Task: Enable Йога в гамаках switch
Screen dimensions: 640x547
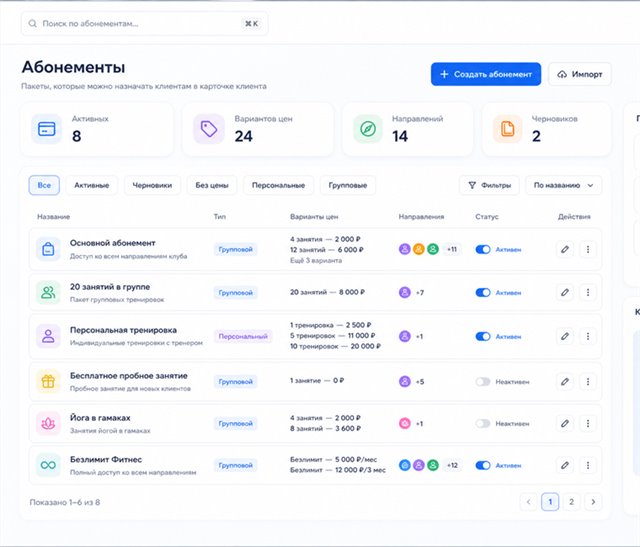Action: point(483,424)
